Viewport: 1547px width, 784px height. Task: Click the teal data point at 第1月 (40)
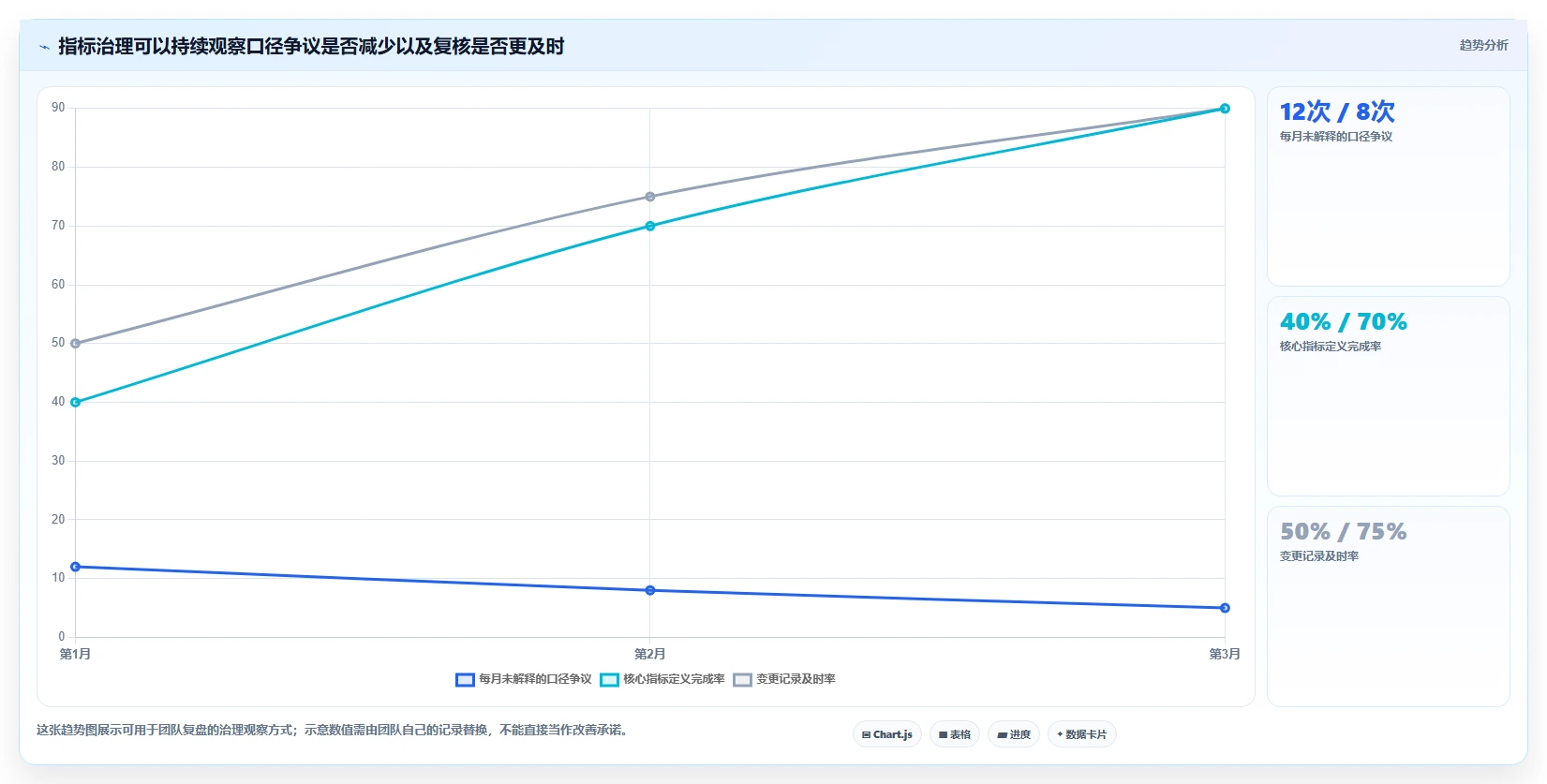pyautogui.click(x=76, y=403)
